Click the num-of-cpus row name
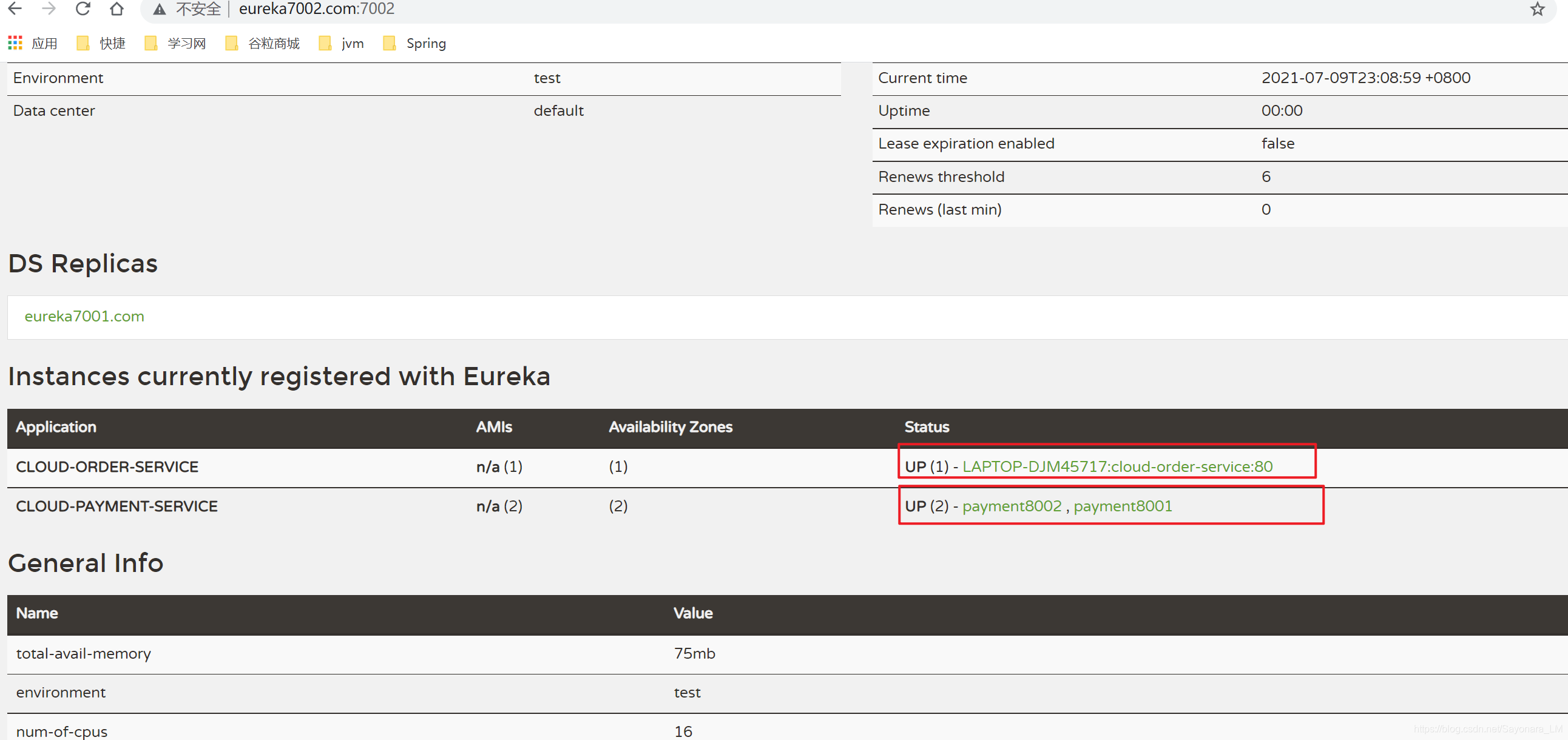This screenshot has width=1568, height=740. 61,732
